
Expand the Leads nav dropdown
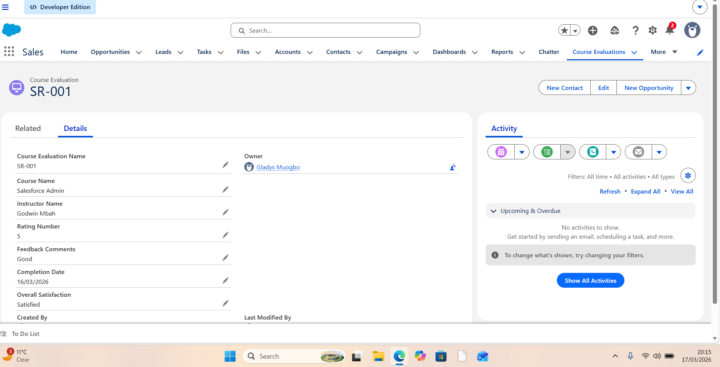coord(180,52)
